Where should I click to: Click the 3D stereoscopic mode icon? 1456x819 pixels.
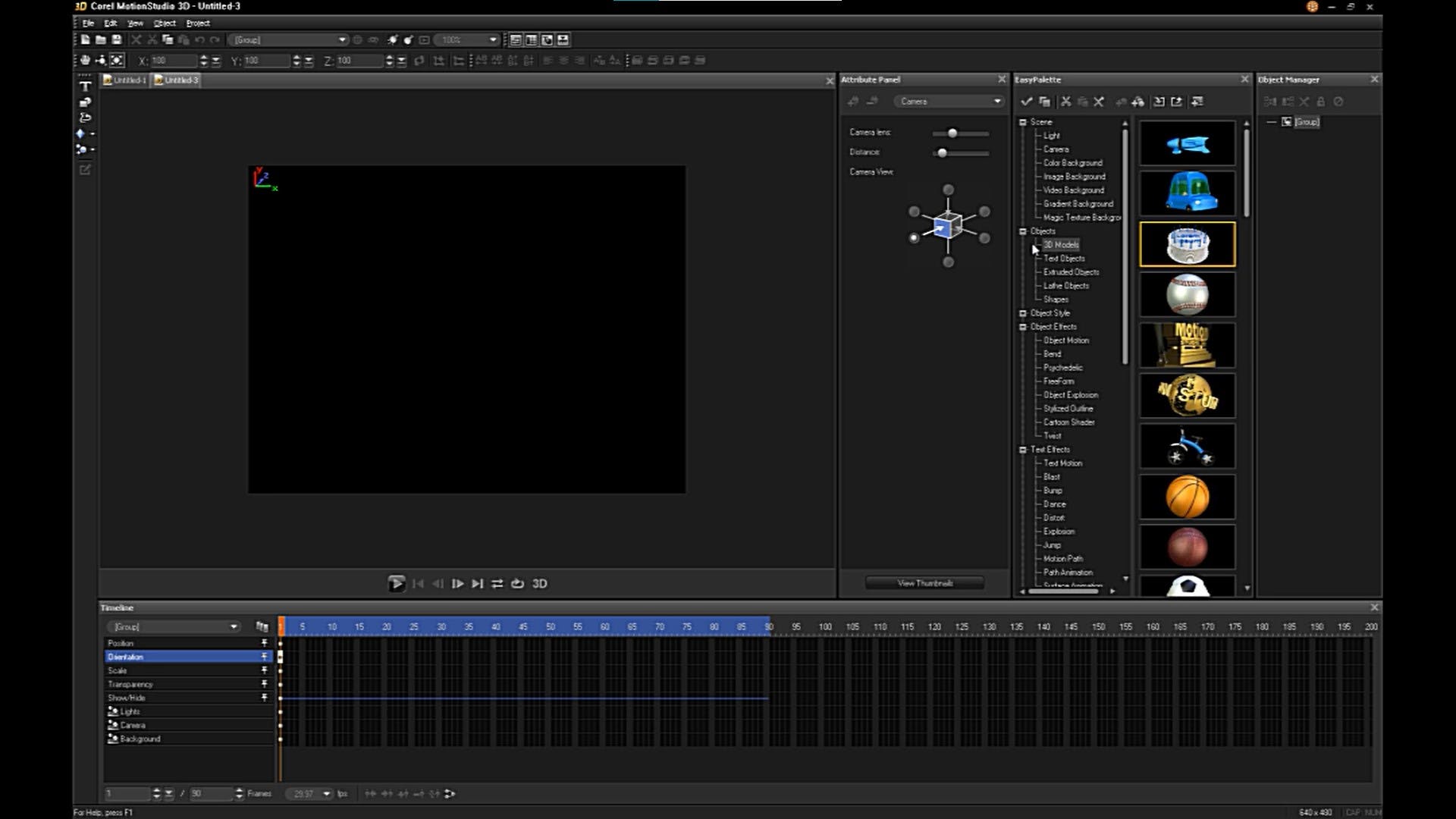click(x=539, y=583)
